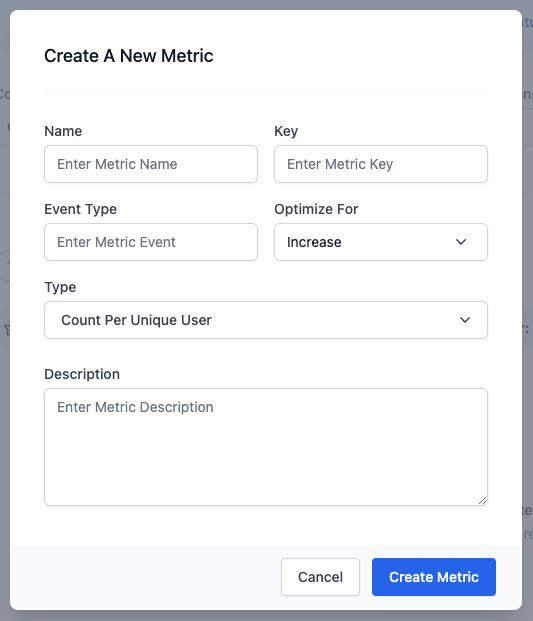Image resolution: width=533 pixels, height=621 pixels.
Task: Focus the Enter Metric Key field
Action: (x=381, y=164)
